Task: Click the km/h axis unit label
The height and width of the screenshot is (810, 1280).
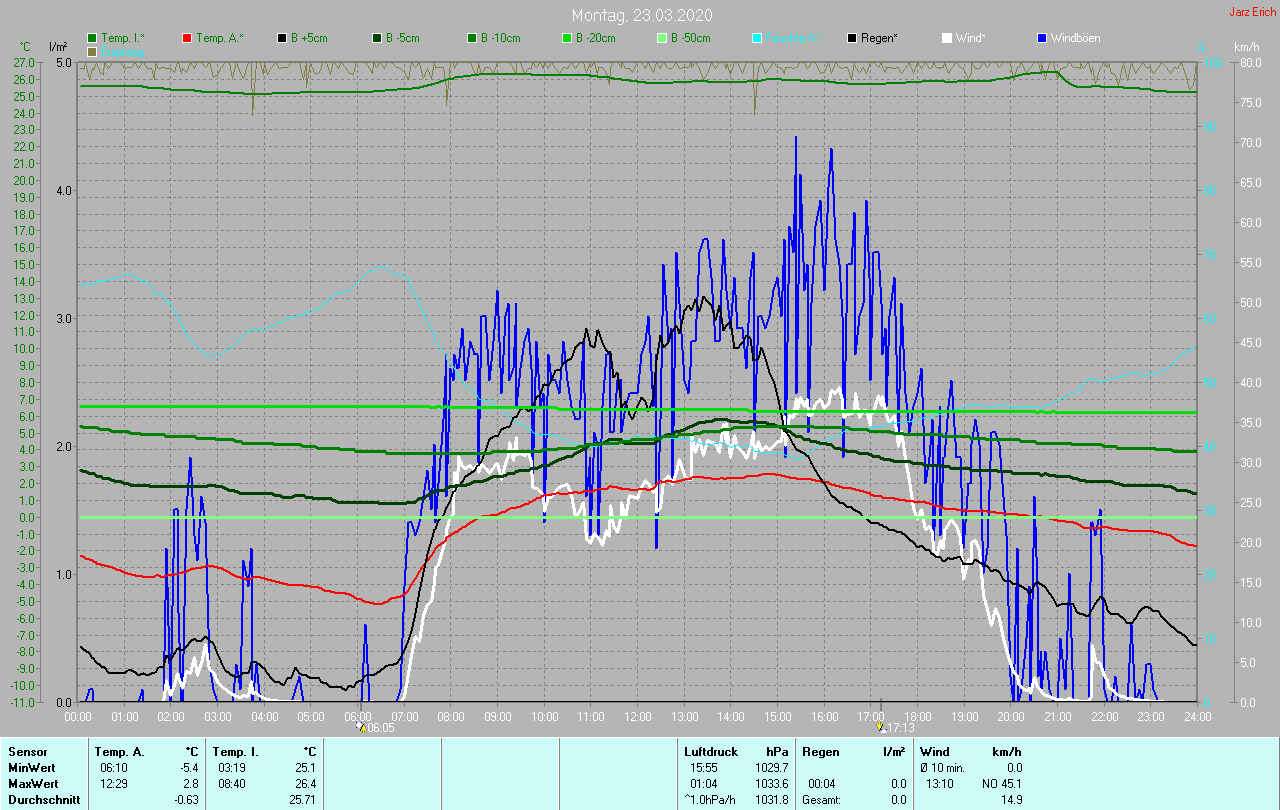Action: (1246, 47)
